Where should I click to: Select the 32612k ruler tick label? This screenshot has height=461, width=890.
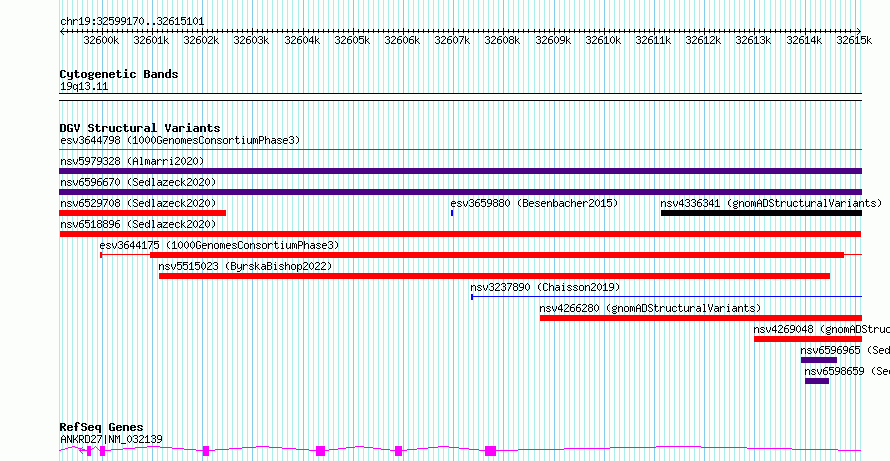tap(703, 40)
